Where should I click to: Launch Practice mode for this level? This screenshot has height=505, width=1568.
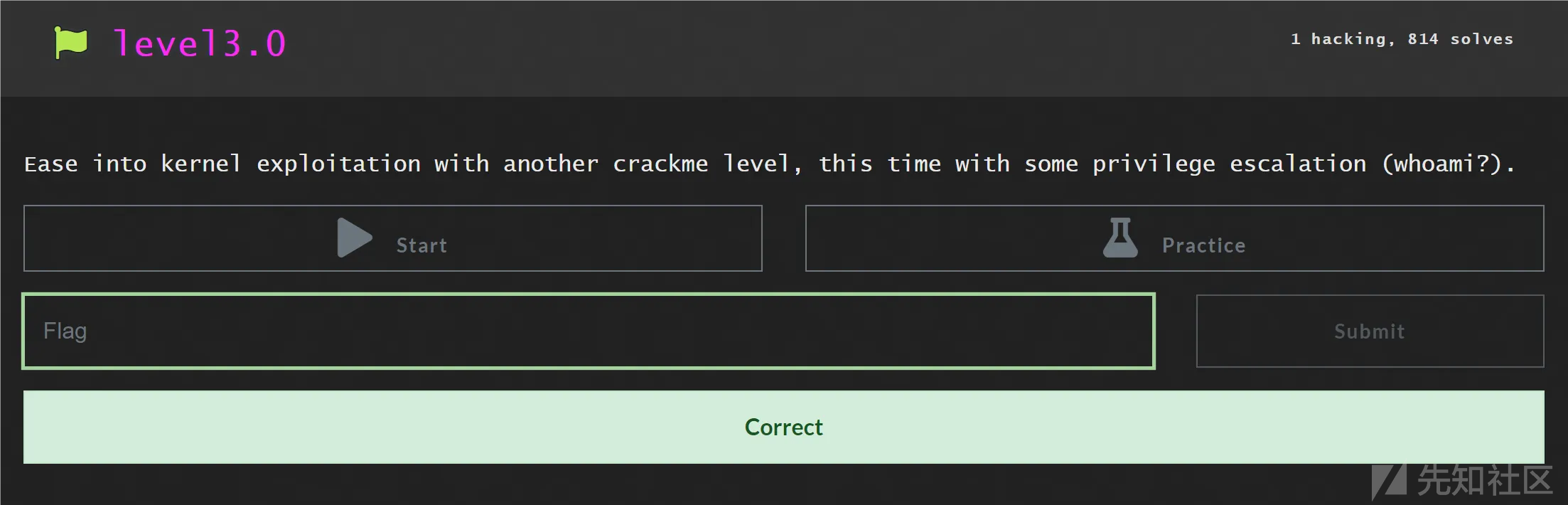coord(1174,238)
